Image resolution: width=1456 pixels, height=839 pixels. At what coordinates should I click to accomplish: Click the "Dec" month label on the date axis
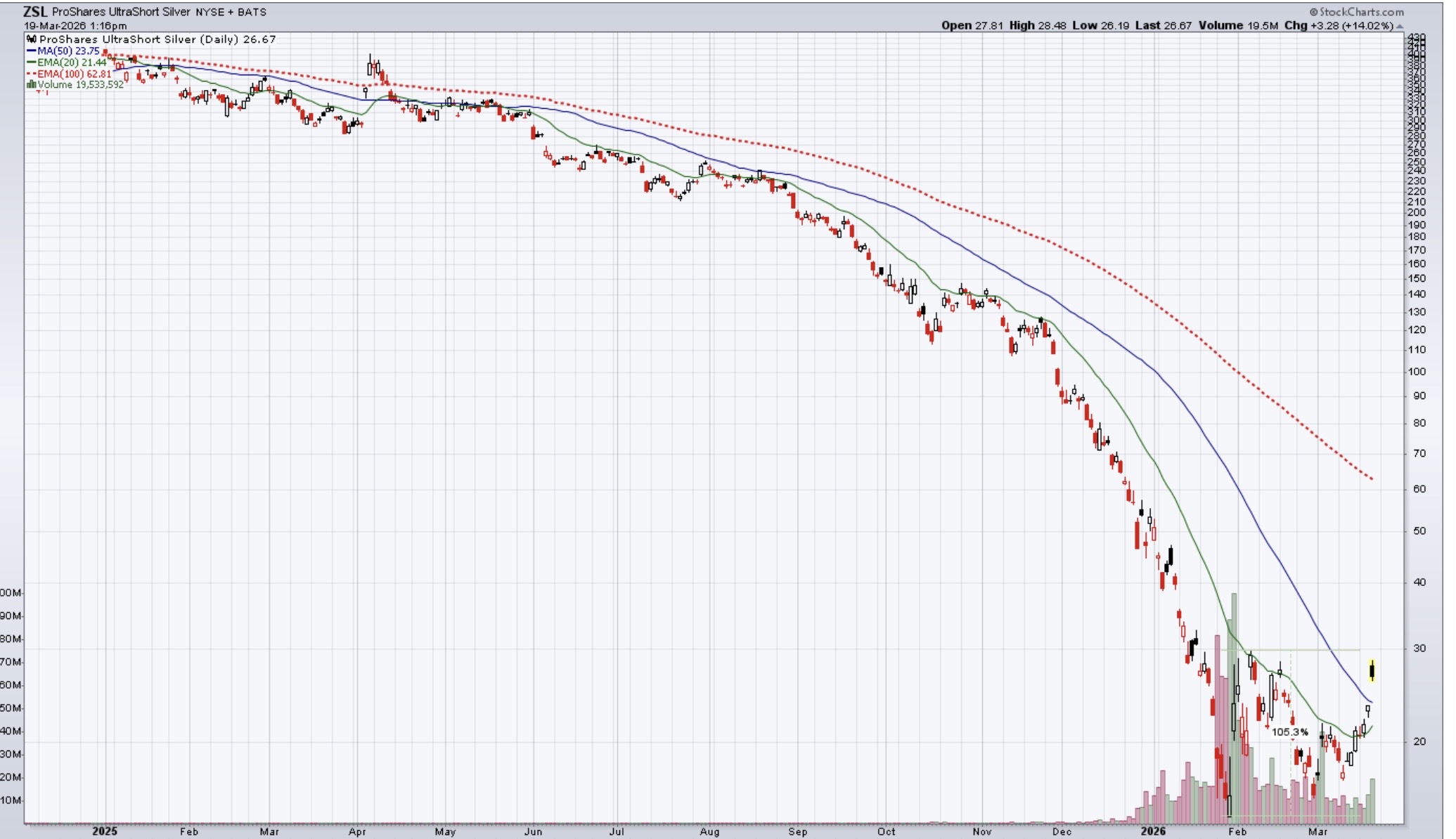(1062, 831)
